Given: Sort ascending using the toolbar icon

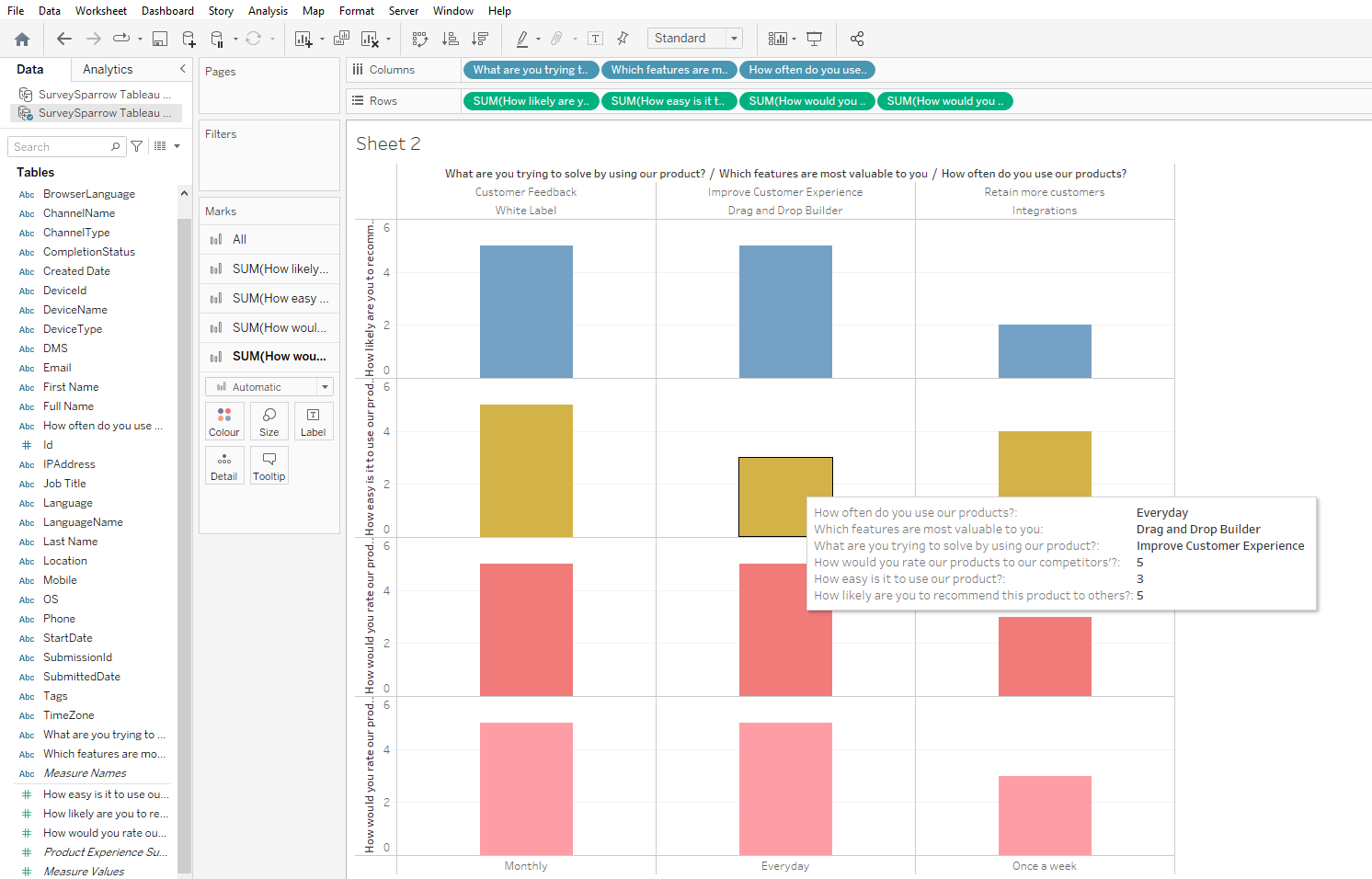Looking at the screenshot, I should coord(450,39).
